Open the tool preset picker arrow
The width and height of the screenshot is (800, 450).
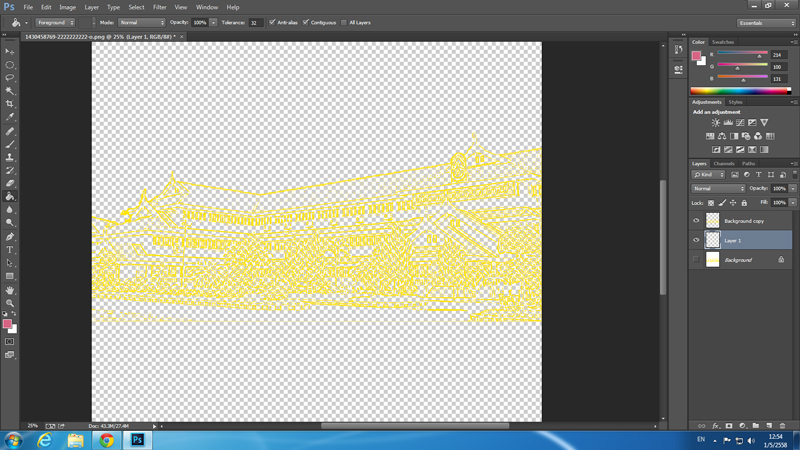tap(27, 22)
